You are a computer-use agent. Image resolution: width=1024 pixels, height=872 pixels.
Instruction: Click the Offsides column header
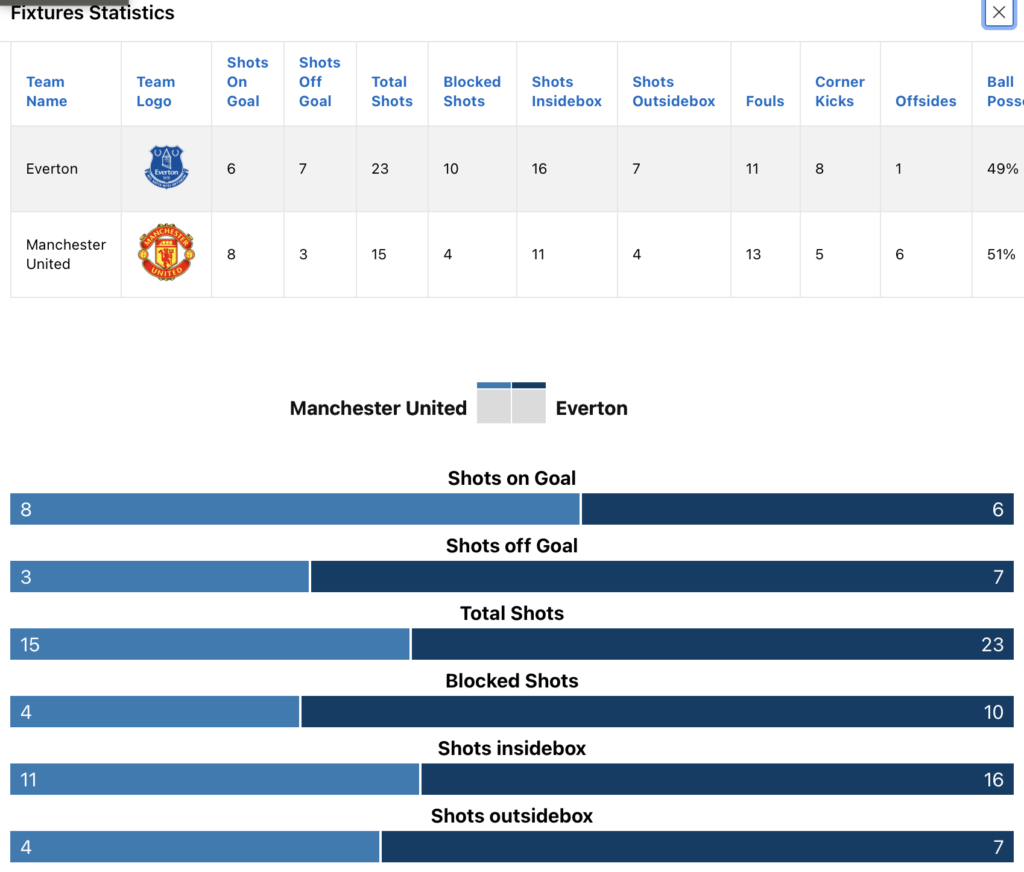click(x=925, y=101)
